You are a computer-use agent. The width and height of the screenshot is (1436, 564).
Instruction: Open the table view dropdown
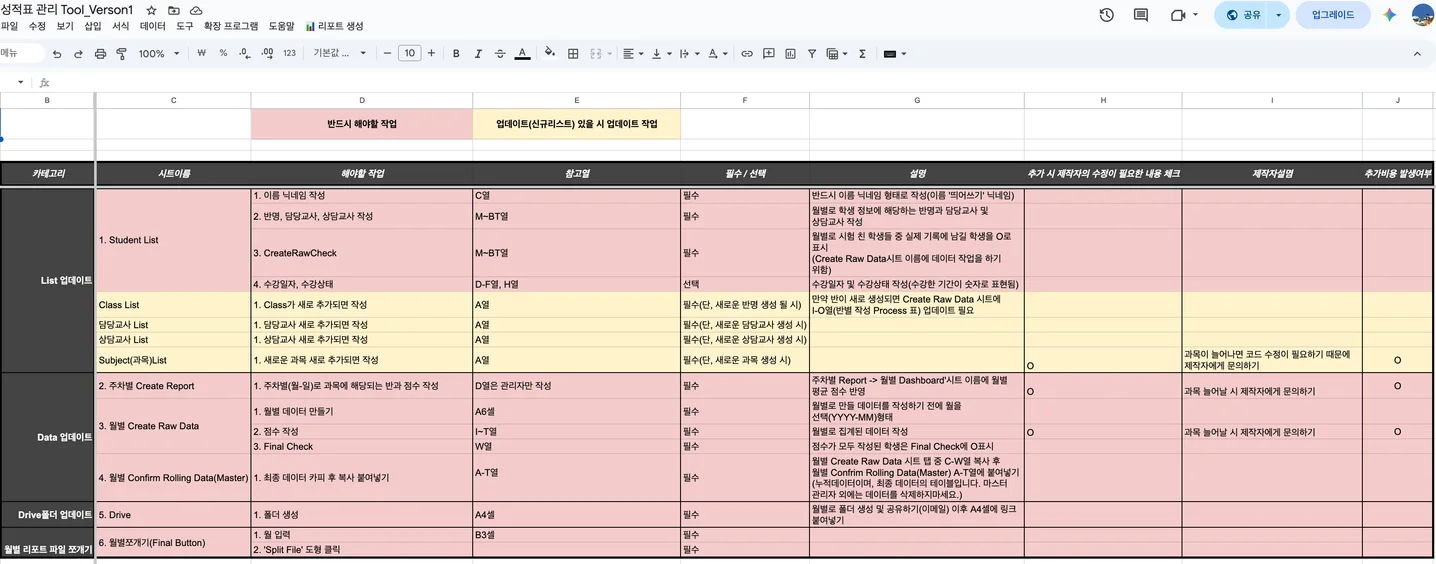click(x=837, y=54)
